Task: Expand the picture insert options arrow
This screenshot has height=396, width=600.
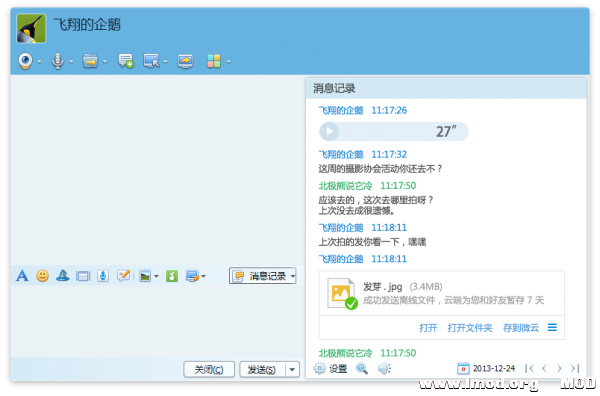Action: 156,276
